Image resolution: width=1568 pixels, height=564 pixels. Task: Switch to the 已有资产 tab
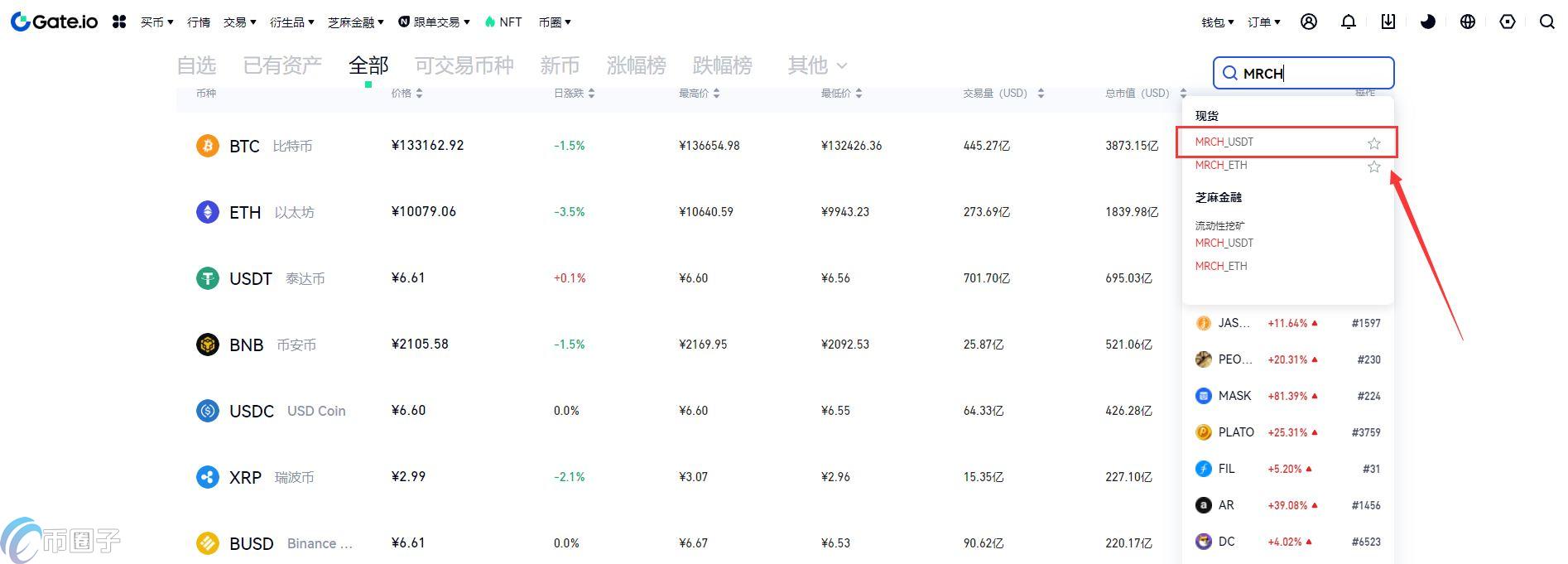(282, 65)
